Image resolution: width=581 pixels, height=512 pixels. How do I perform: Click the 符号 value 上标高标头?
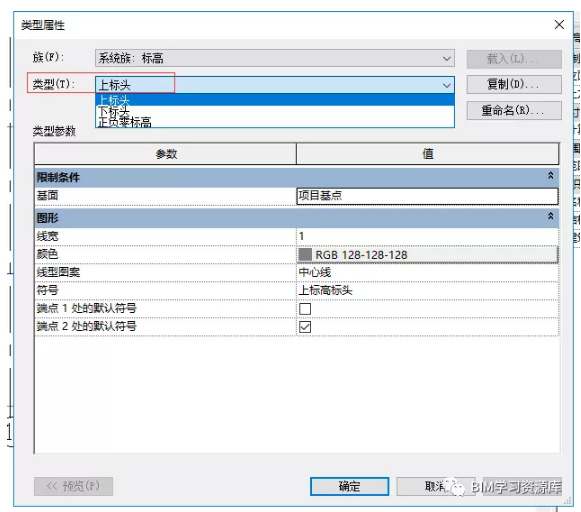427,290
